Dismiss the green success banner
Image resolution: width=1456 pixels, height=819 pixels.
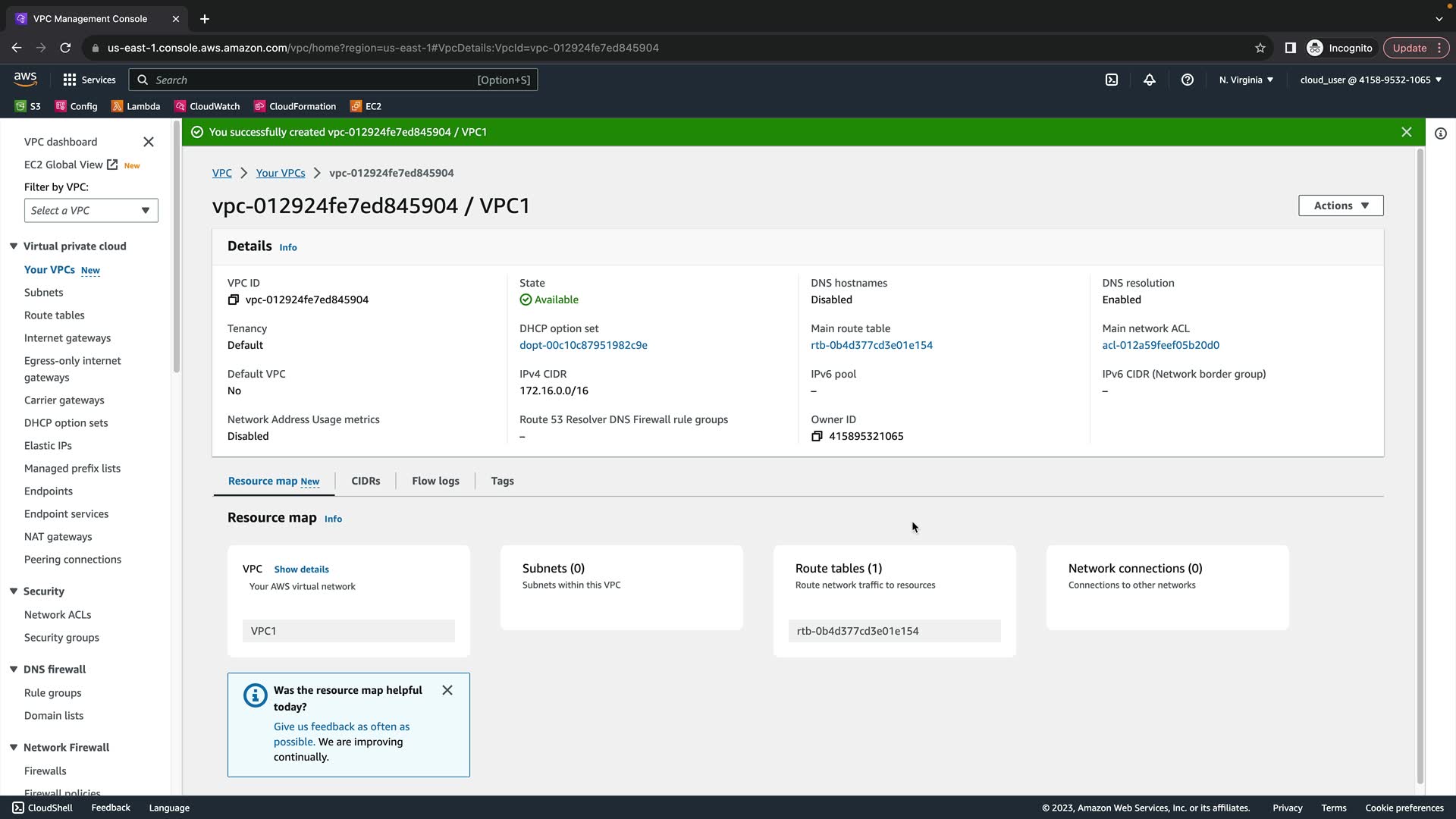[x=1407, y=132]
